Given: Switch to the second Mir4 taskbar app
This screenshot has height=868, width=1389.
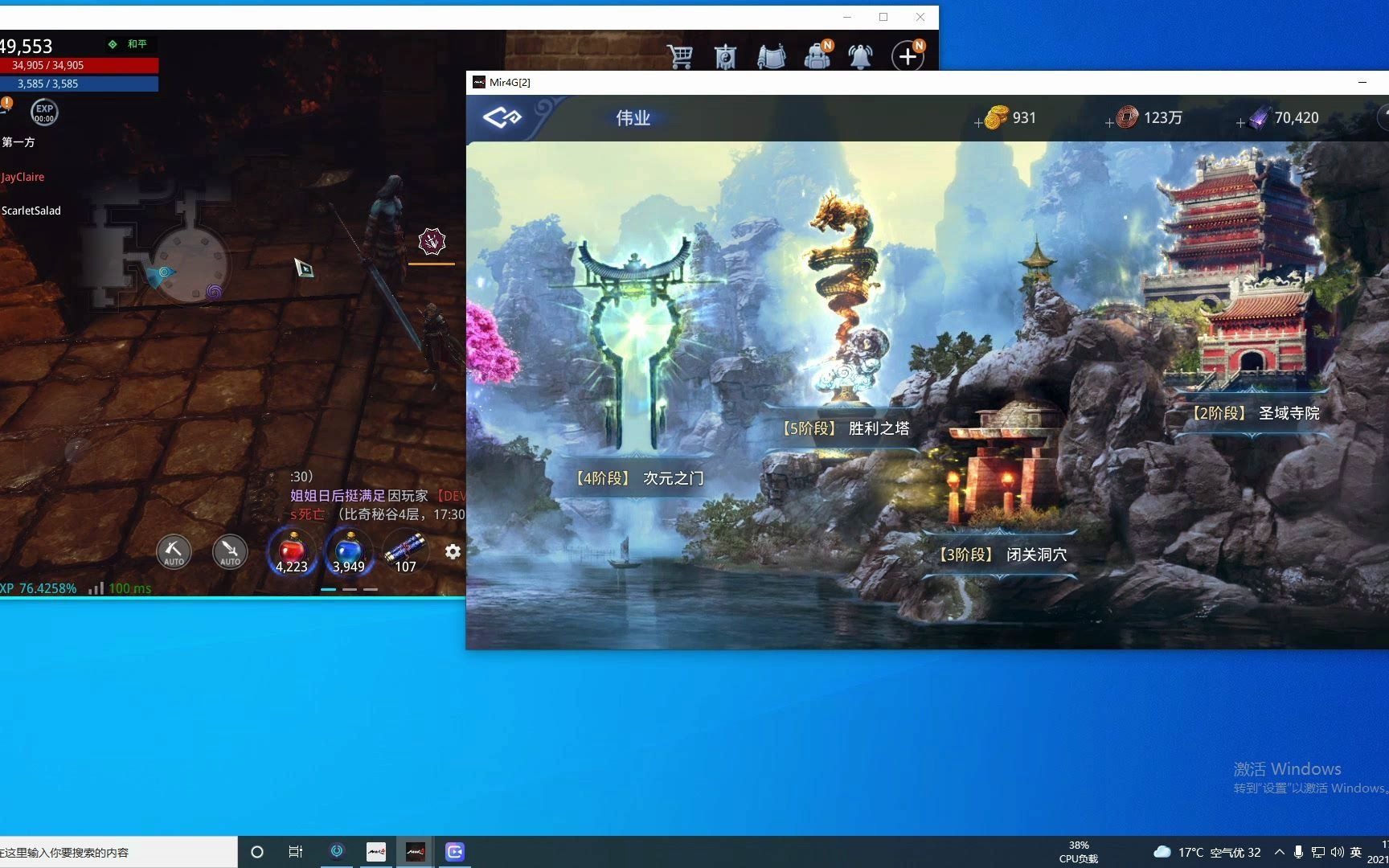Looking at the screenshot, I should point(415,851).
